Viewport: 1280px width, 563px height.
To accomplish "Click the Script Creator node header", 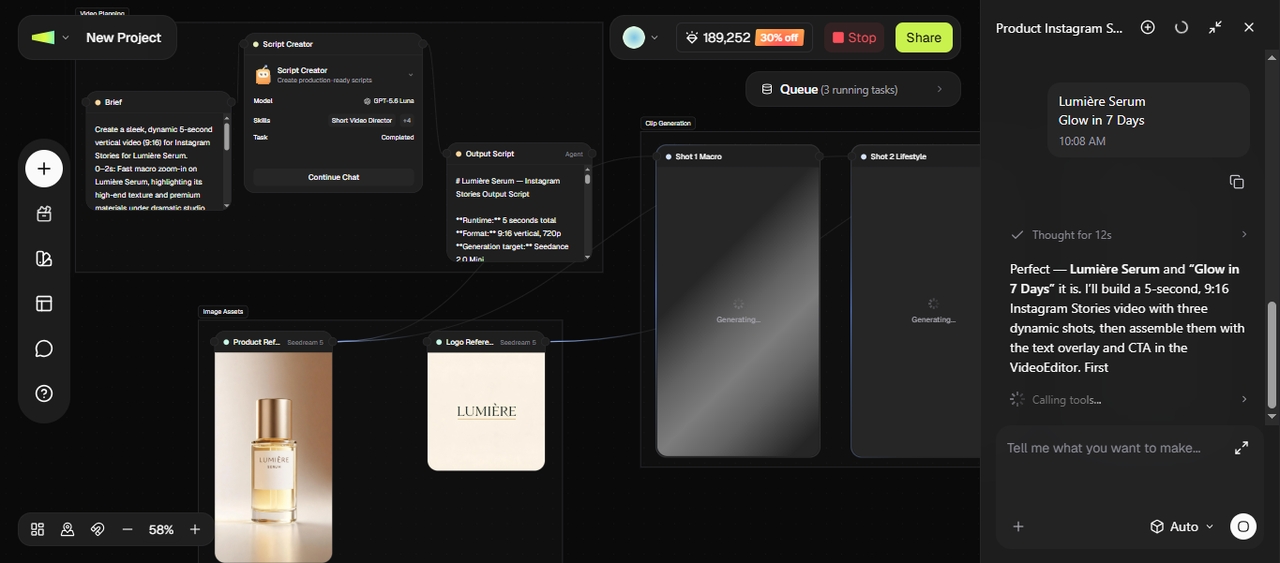I will (335, 44).
